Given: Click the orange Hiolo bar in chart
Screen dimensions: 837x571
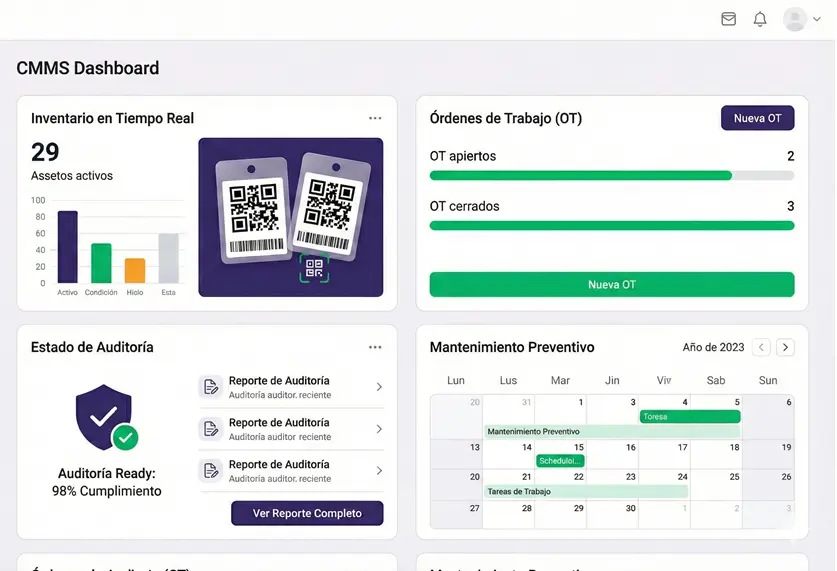Looking at the screenshot, I should point(135,271).
